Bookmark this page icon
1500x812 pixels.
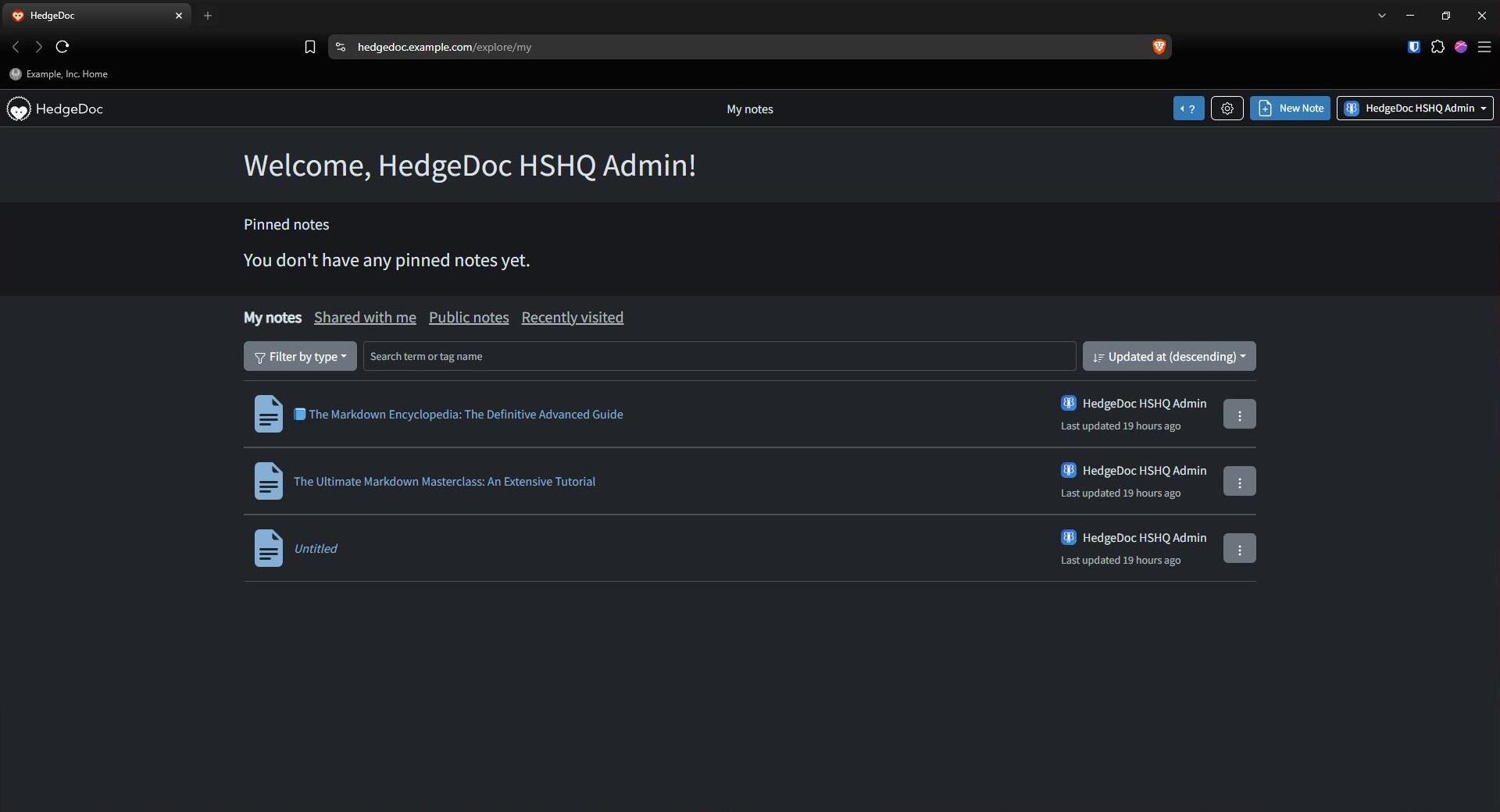click(309, 47)
